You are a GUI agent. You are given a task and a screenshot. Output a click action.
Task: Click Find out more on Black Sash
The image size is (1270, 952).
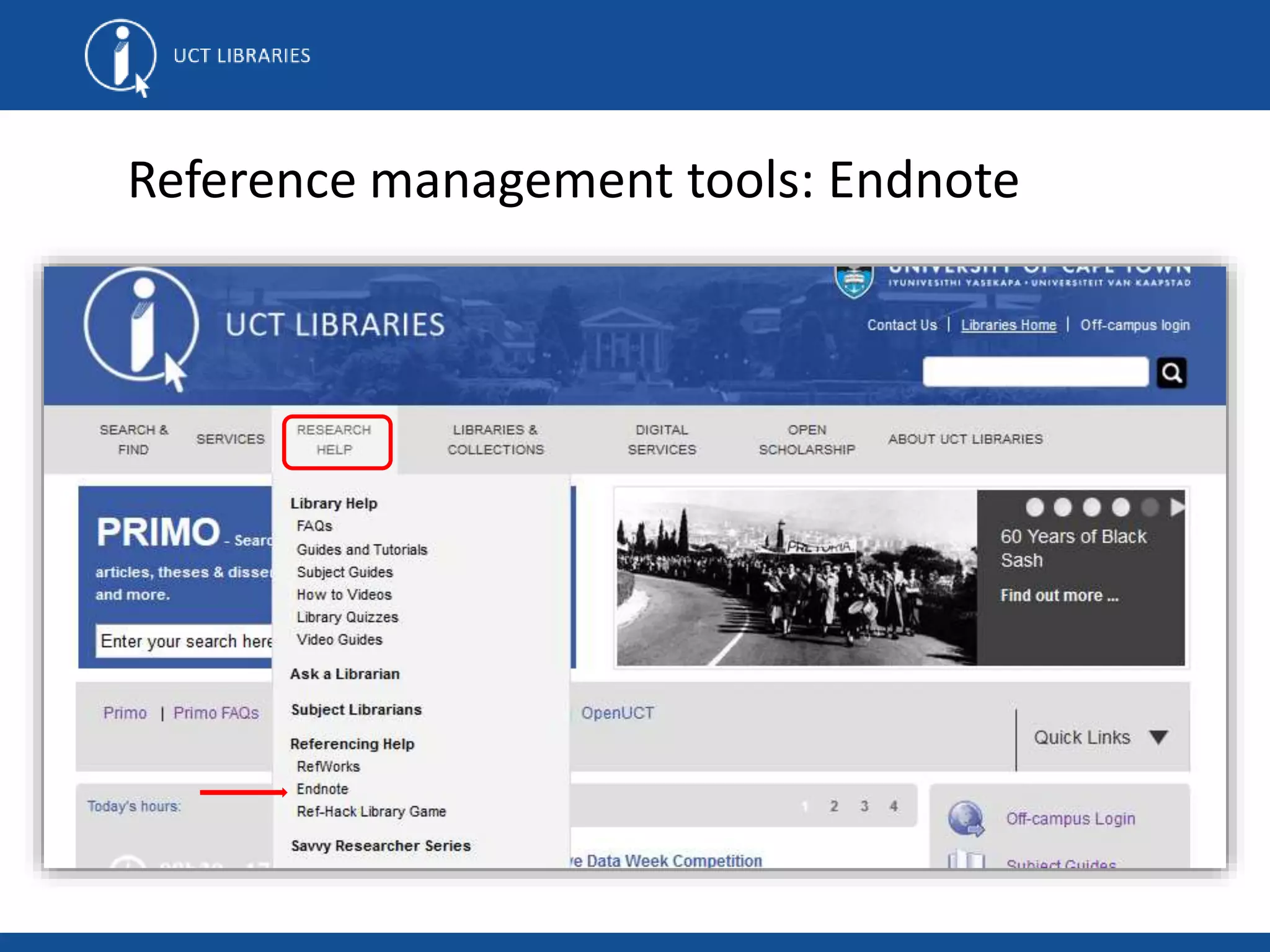click(x=1059, y=596)
